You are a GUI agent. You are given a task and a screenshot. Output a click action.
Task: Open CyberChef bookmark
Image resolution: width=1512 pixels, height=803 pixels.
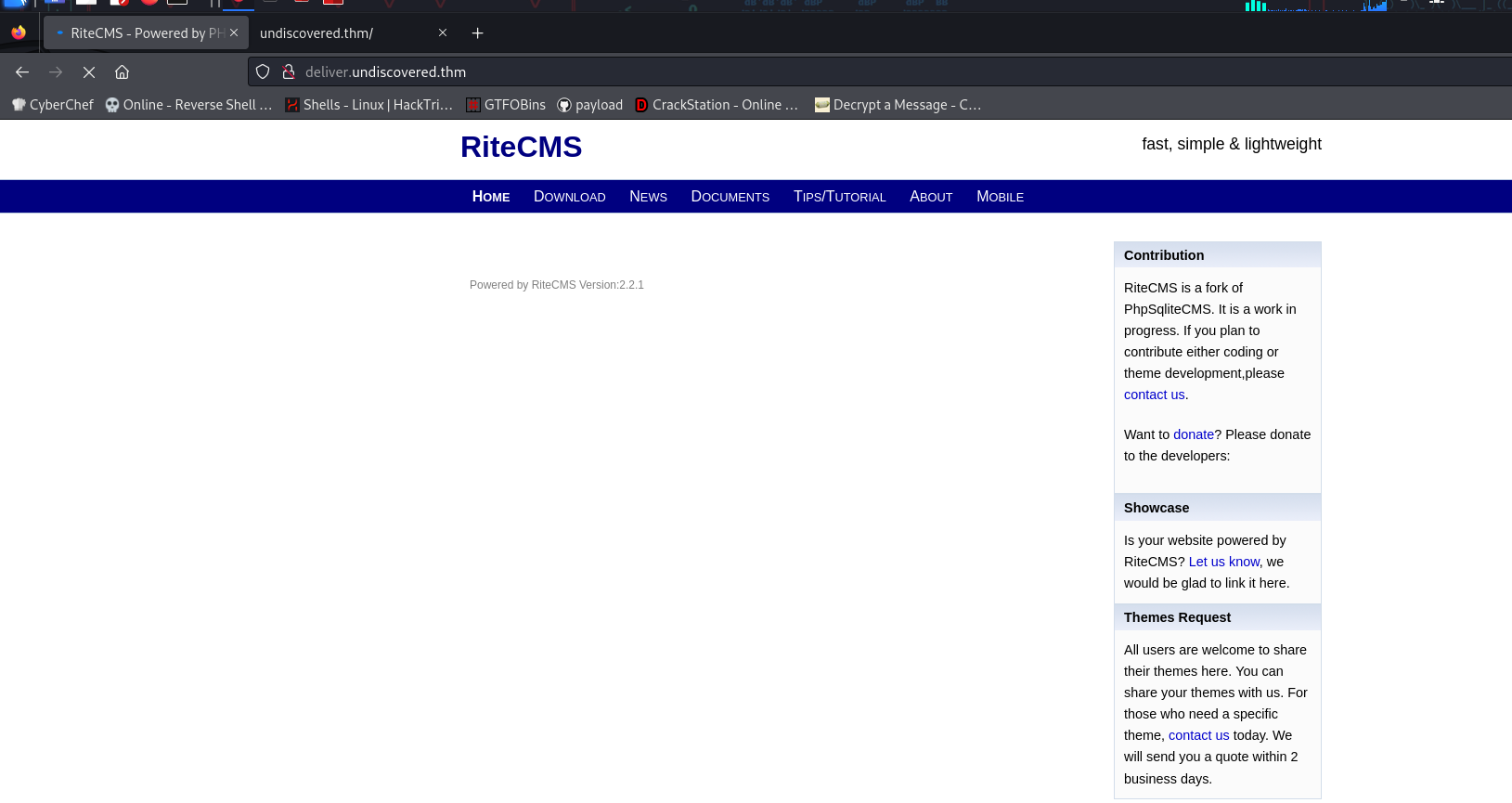pyautogui.click(x=53, y=105)
